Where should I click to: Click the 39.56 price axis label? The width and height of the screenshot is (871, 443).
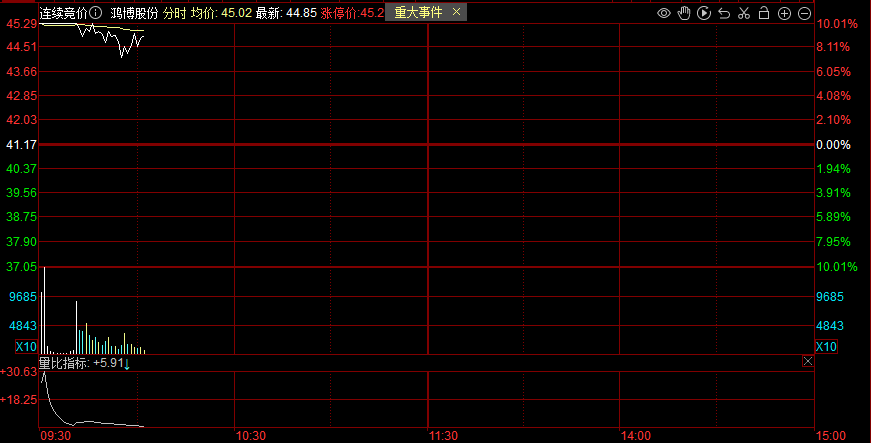coord(21,193)
